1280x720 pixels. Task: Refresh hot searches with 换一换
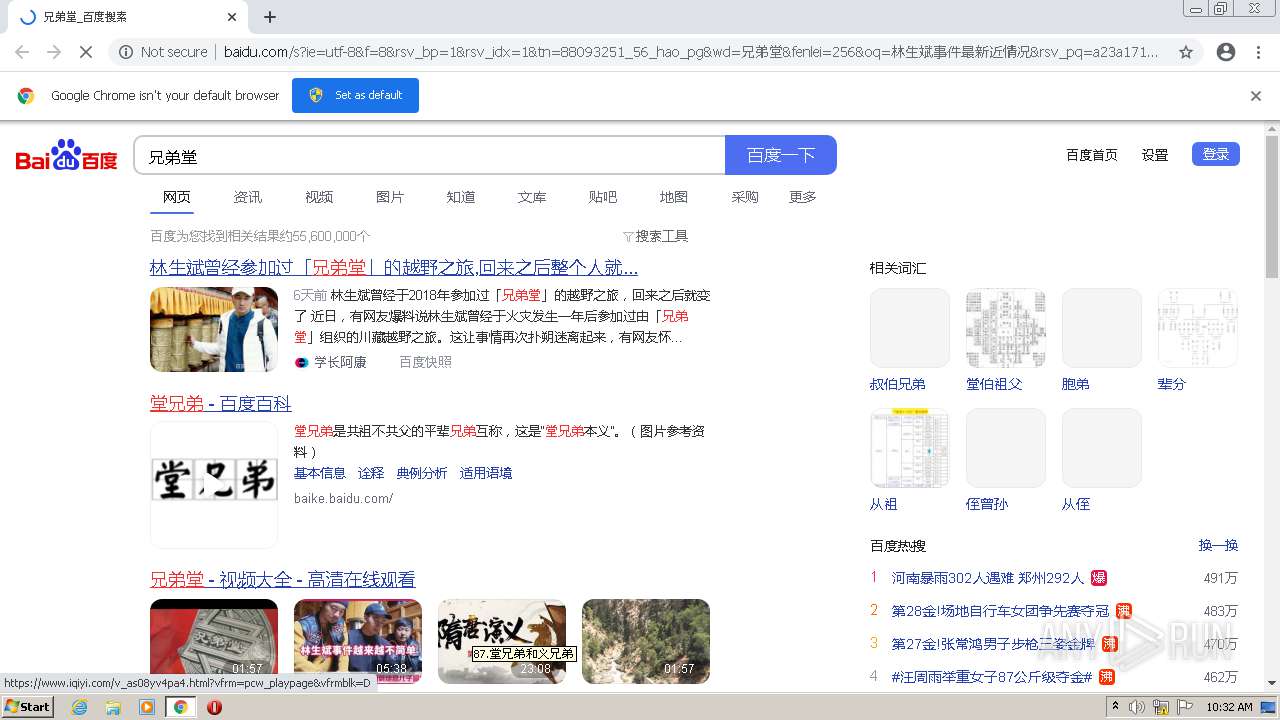pyautogui.click(x=1218, y=545)
